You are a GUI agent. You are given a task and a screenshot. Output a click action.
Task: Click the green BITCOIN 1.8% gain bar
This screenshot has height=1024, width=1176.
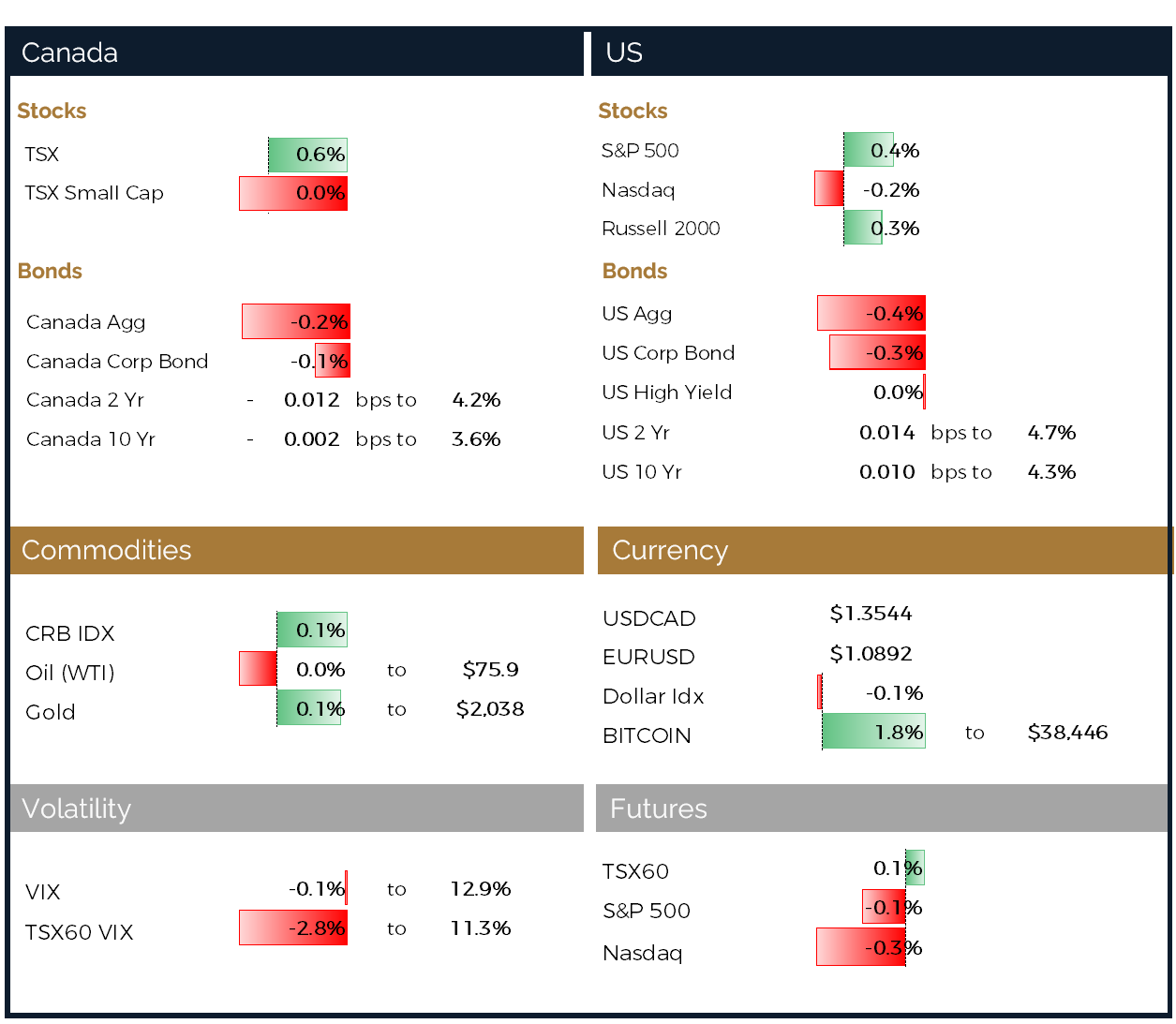(871, 731)
